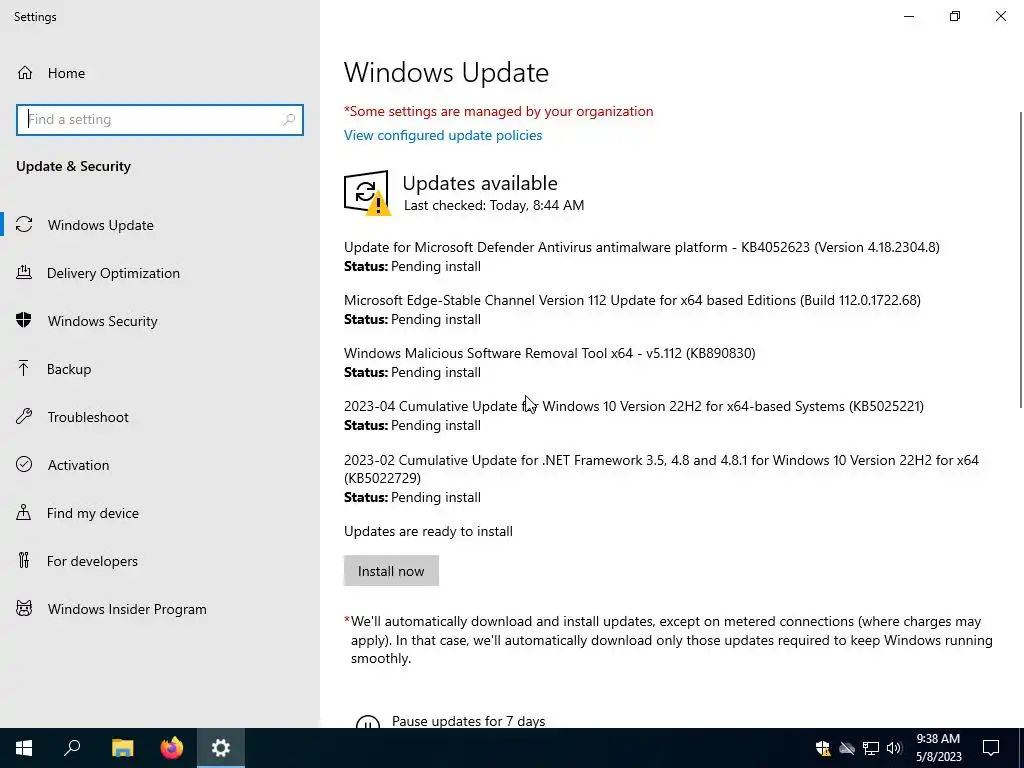Click the For developers tools icon
The height and width of the screenshot is (768, 1024).
pos(24,560)
